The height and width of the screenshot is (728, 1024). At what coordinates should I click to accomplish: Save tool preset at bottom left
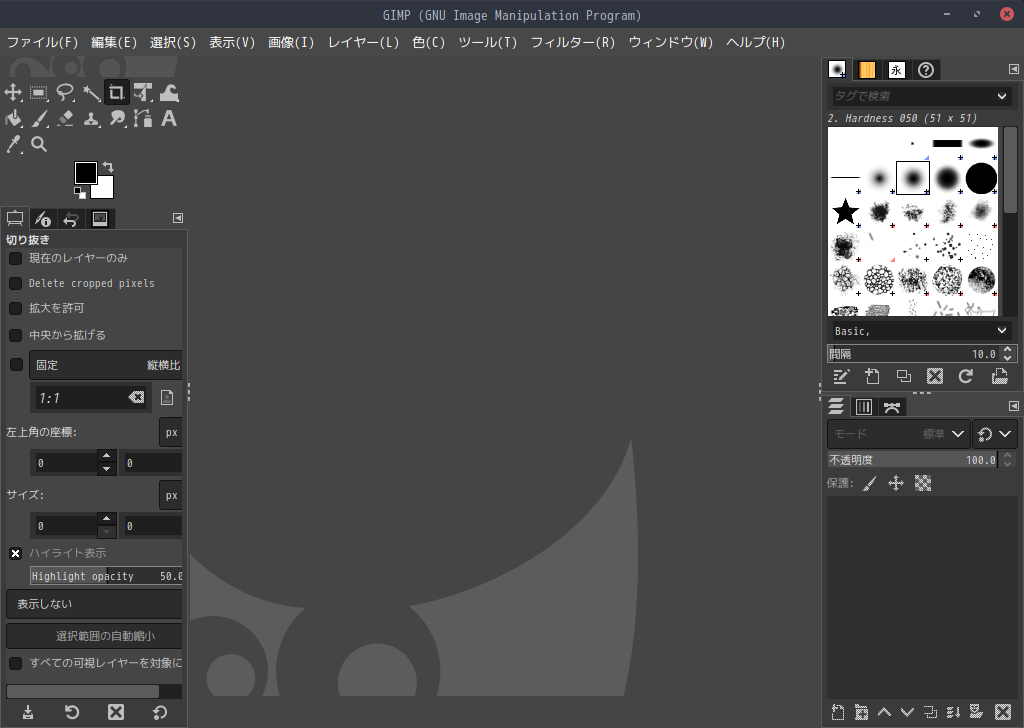pyautogui.click(x=28, y=712)
